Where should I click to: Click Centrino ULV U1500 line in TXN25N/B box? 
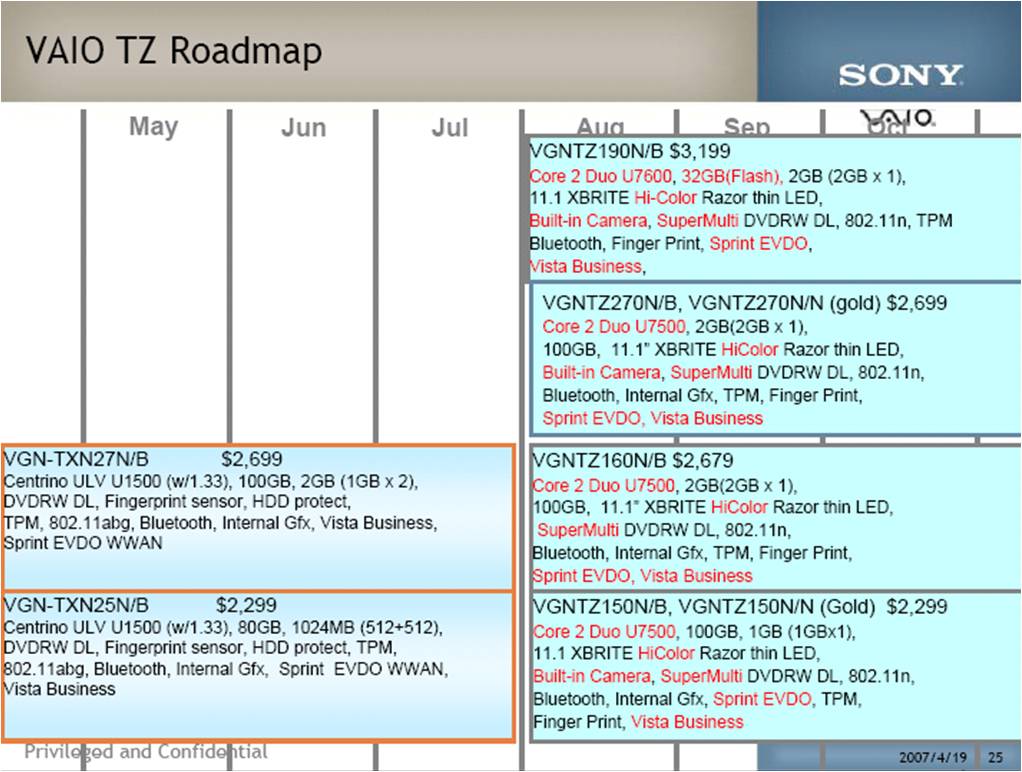click(223, 628)
